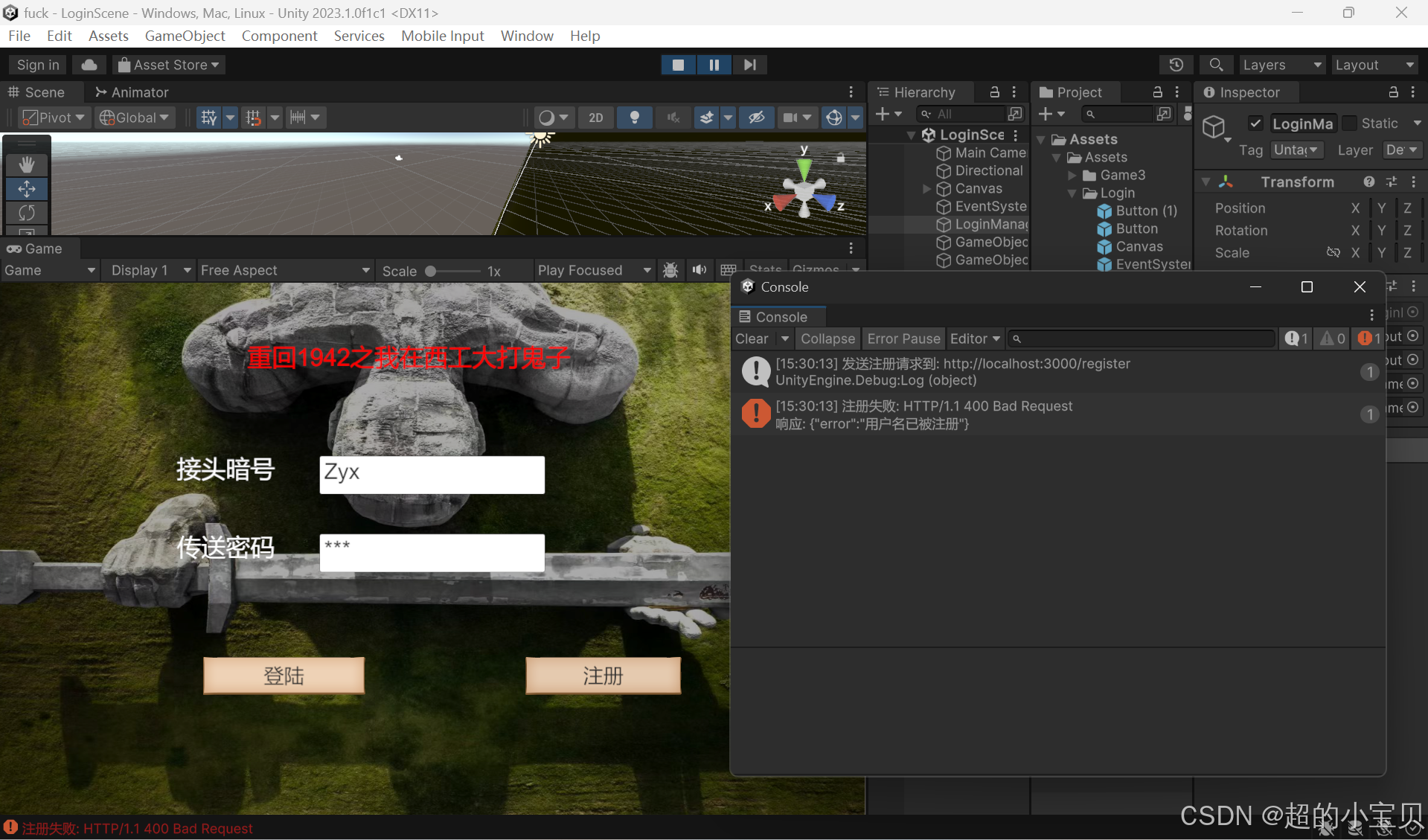
Task: Collapse the Transform component
Action: [1206, 182]
